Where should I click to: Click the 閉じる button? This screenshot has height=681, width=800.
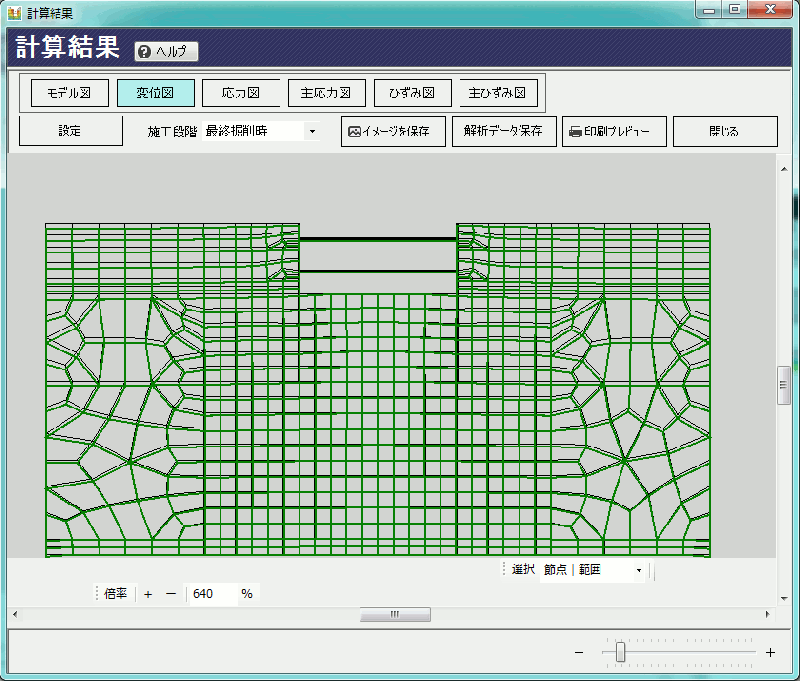coord(726,132)
